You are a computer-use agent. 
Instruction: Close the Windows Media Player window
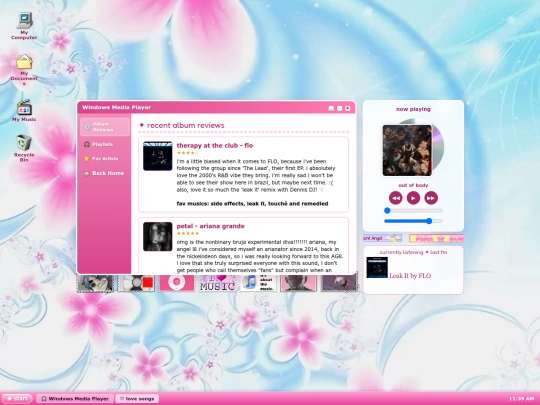(x=348, y=108)
